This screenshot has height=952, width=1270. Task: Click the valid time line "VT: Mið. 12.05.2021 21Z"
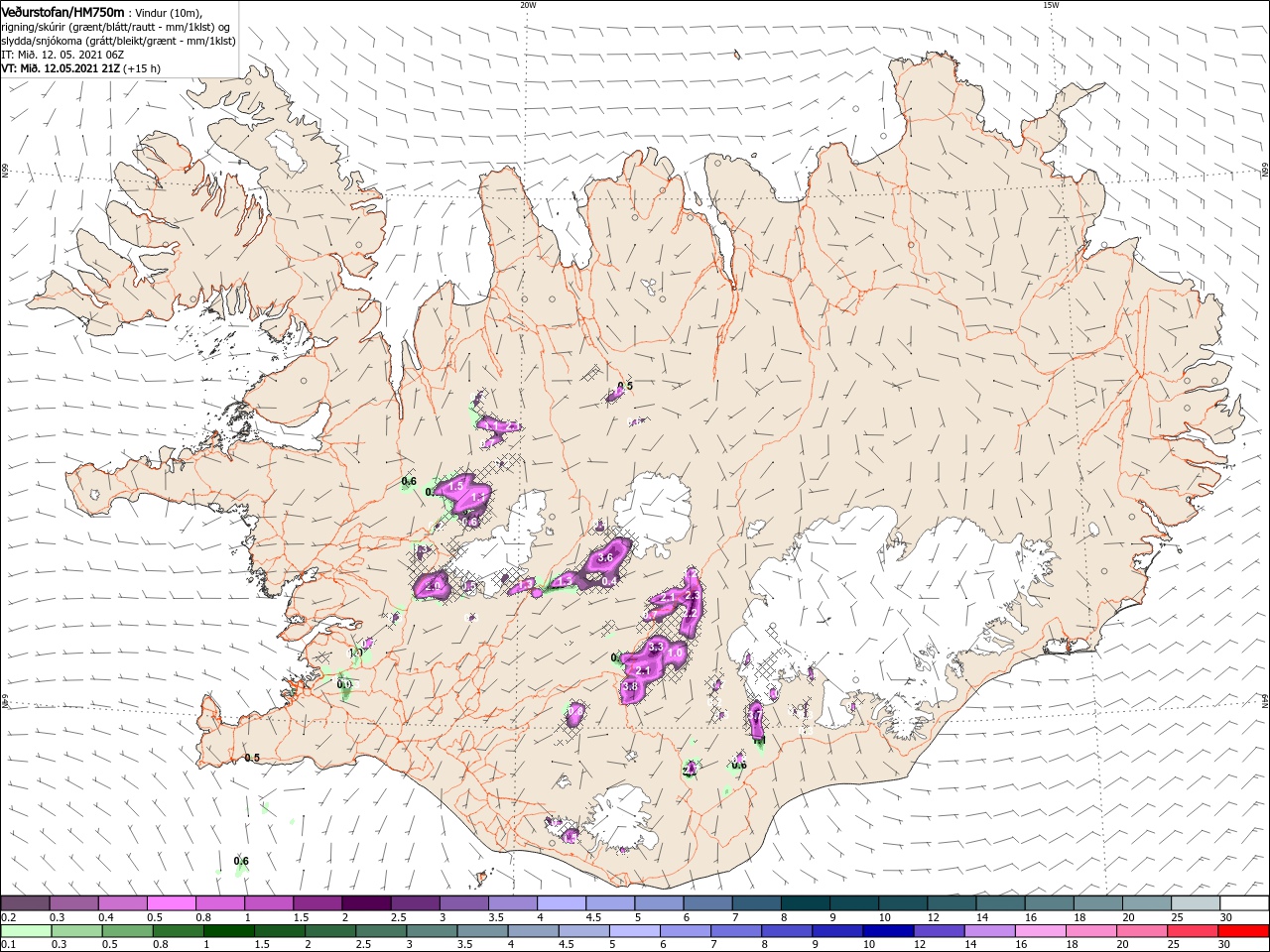click(x=60, y=68)
